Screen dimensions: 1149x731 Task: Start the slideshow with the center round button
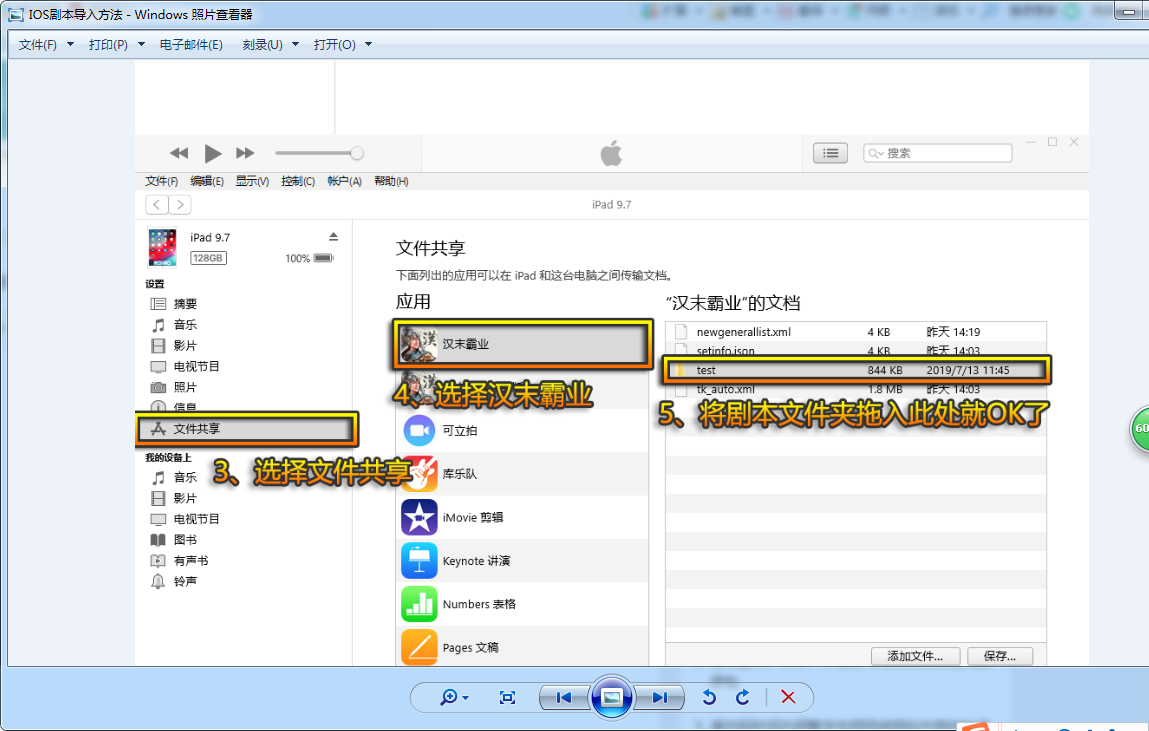[x=612, y=697]
